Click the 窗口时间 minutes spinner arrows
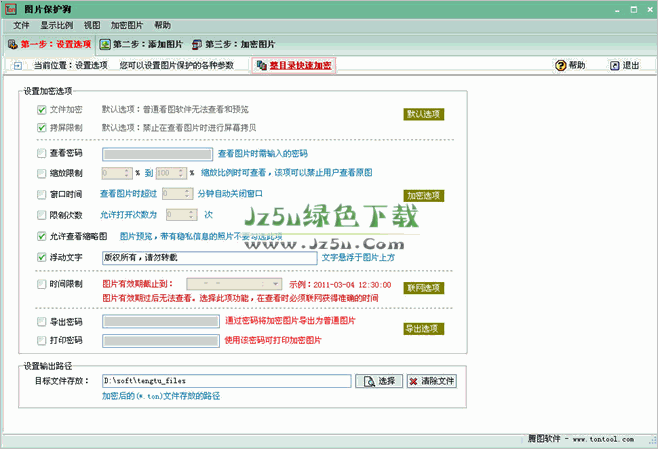The image size is (658, 449). pyautogui.click(x=187, y=194)
